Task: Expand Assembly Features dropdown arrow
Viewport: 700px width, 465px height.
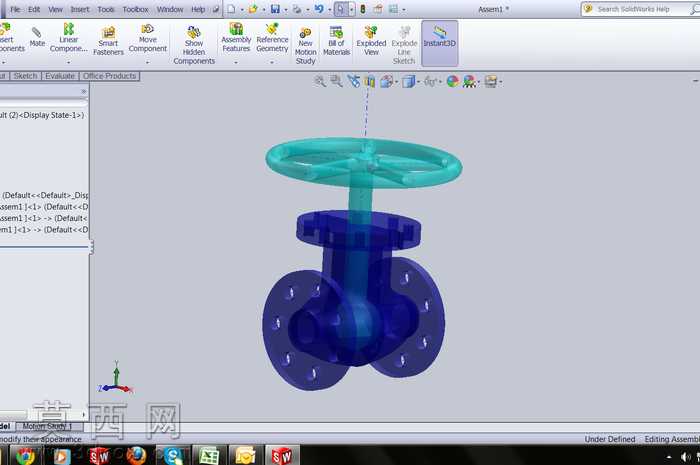Action: (x=236, y=63)
